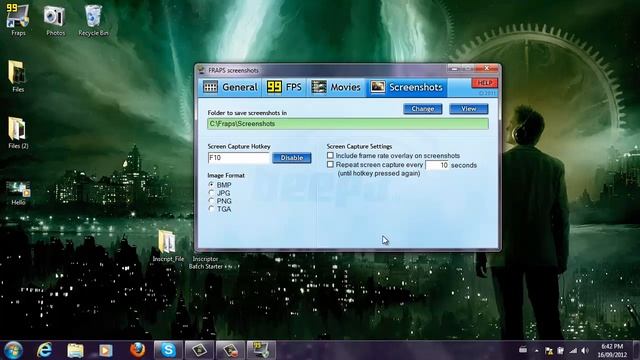The width and height of the screenshot is (640, 360).
Task: Click the network signal tray icon
Action: pos(573,351)
